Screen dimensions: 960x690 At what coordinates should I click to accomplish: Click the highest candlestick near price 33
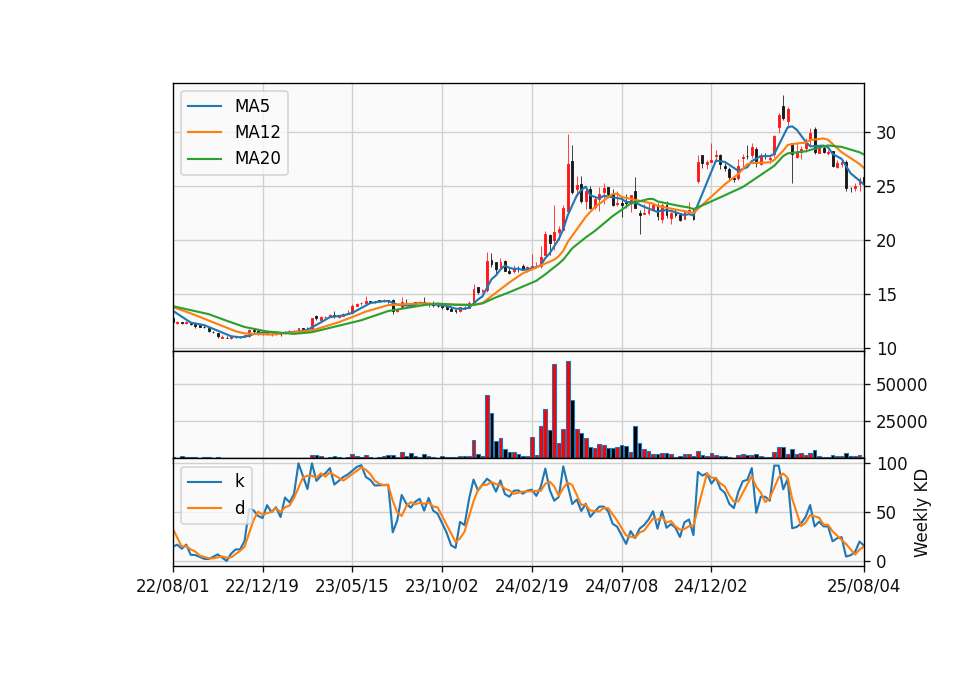click(783, 109)
